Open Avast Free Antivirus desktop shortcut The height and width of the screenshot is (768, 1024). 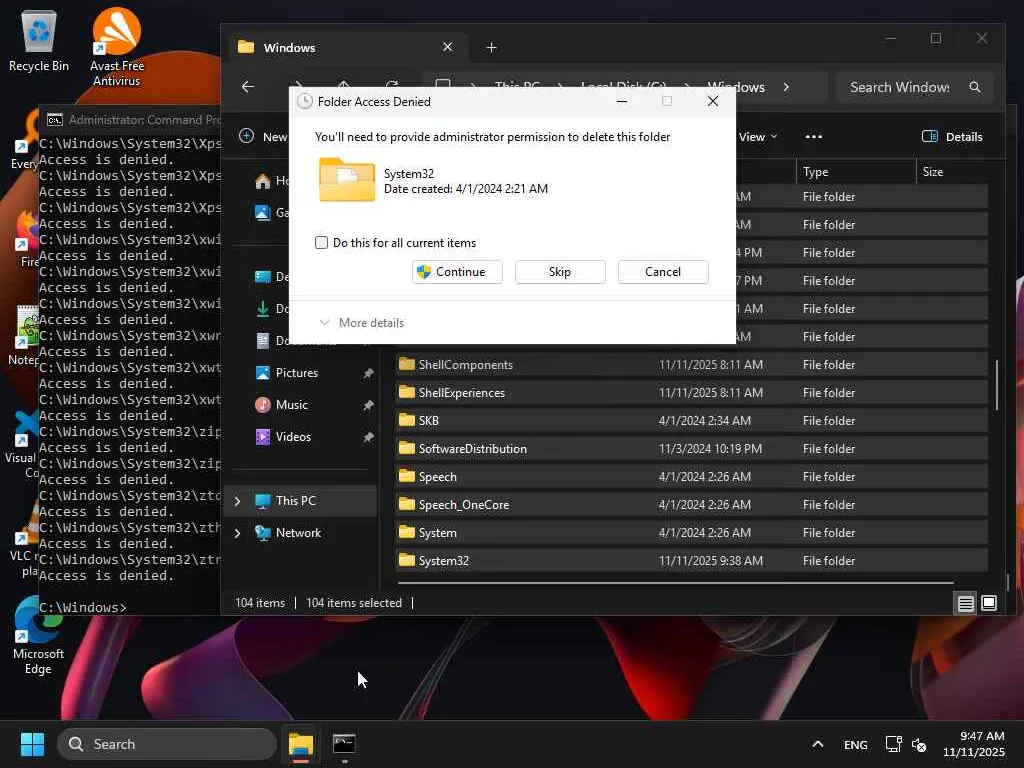tap(116, 47)
